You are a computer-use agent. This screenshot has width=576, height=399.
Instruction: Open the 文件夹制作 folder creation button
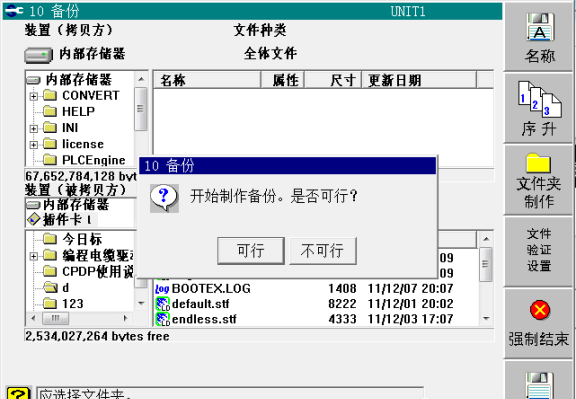click(x=539, y=180)
